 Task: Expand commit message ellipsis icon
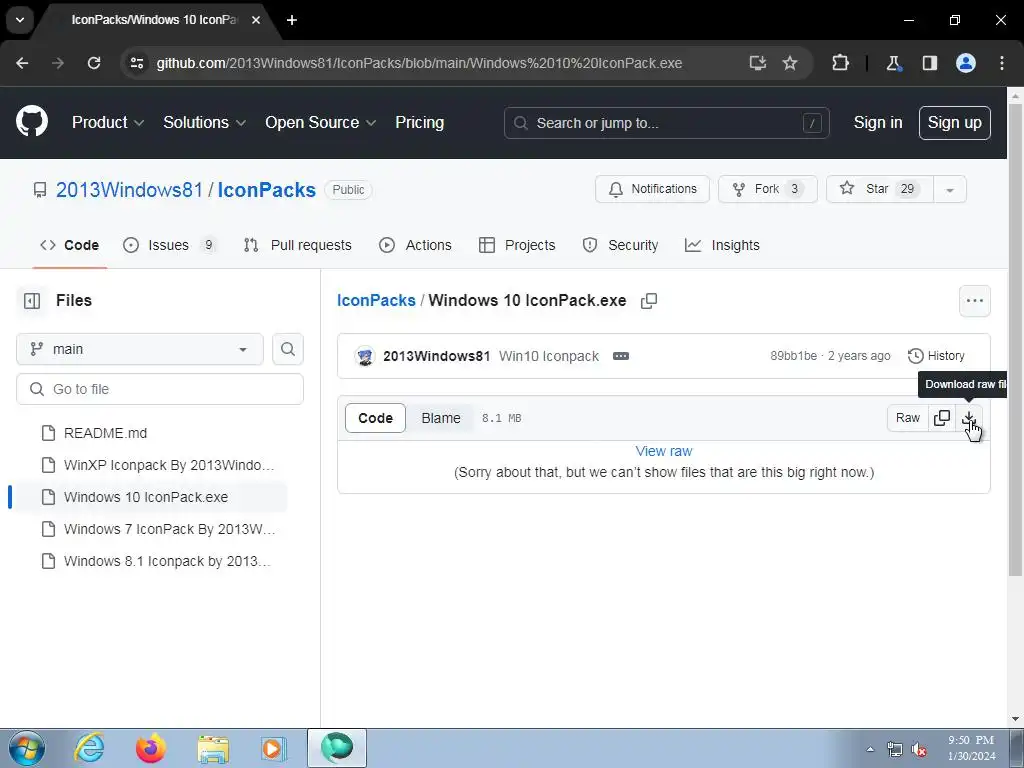click(x=620, y=356)
